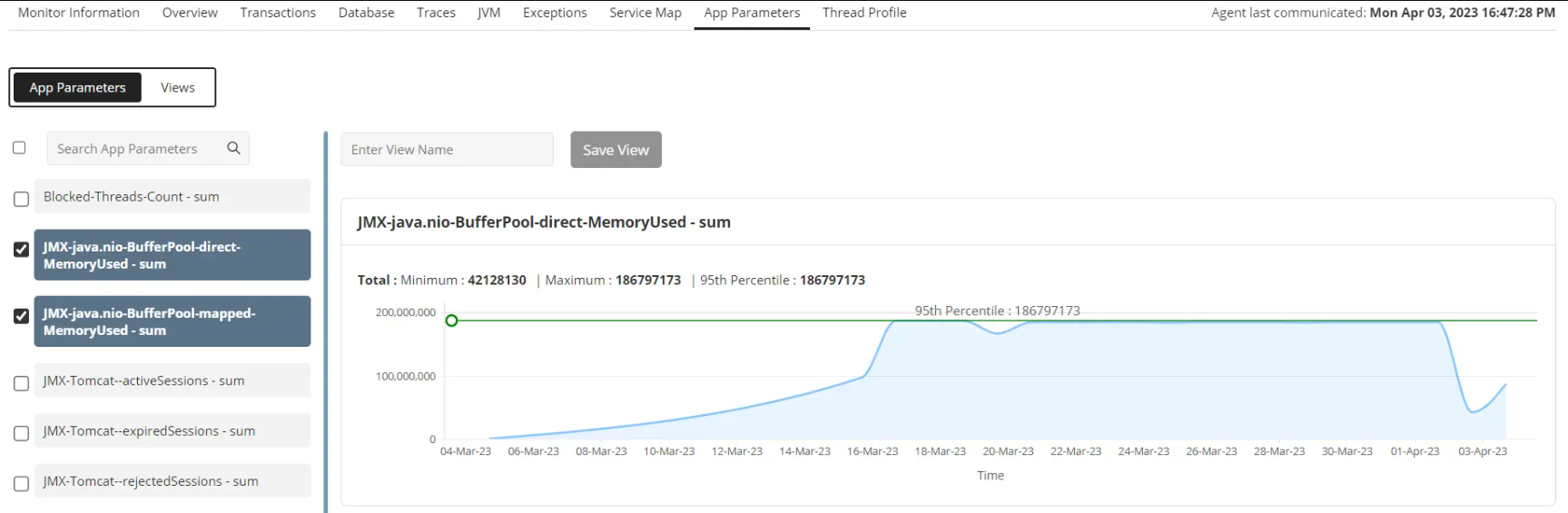1568x513 pixels.
Task: Select the App Parameters black button
Action: coord(77,87)
